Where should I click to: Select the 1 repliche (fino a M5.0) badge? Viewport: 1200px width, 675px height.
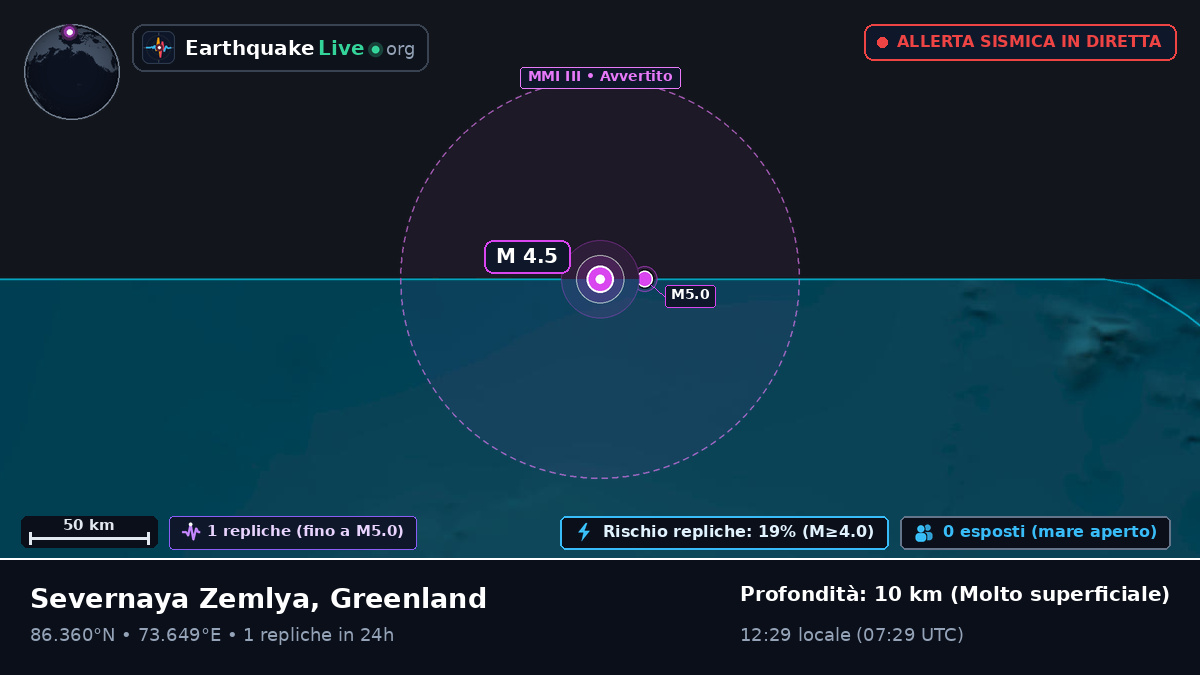[x=293, y=532]
